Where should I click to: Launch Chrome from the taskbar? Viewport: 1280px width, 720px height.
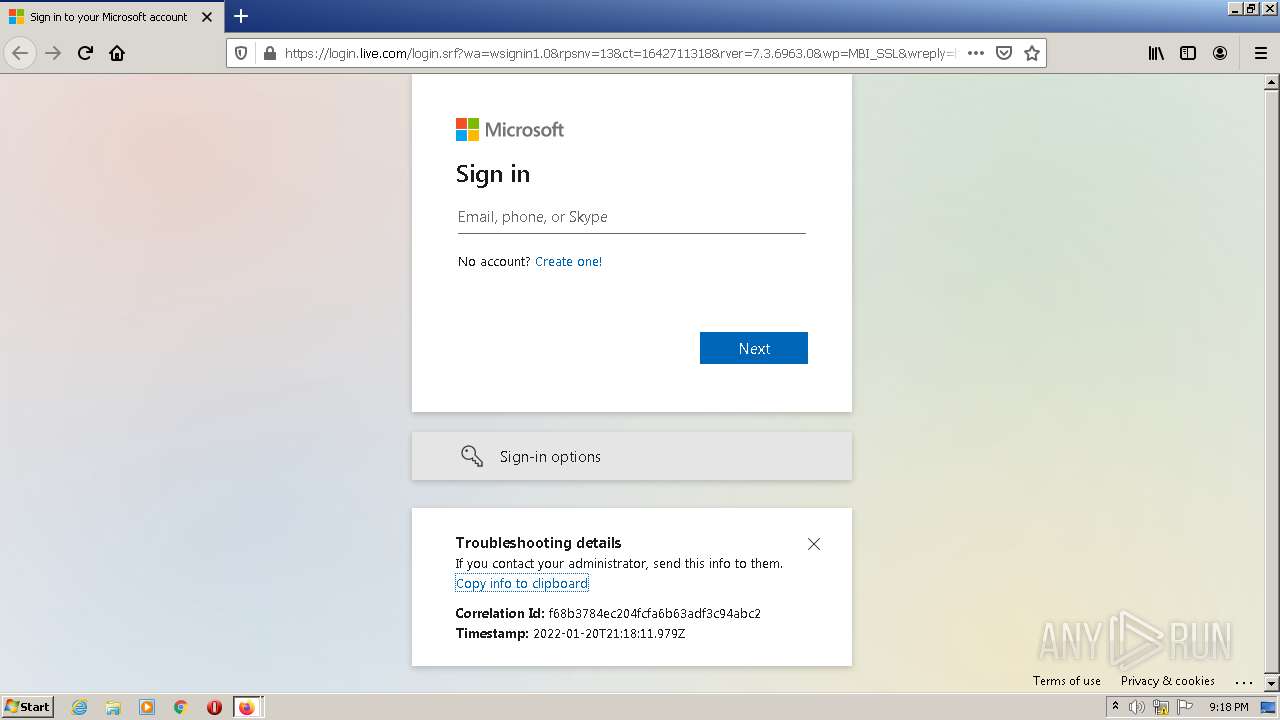180,707
